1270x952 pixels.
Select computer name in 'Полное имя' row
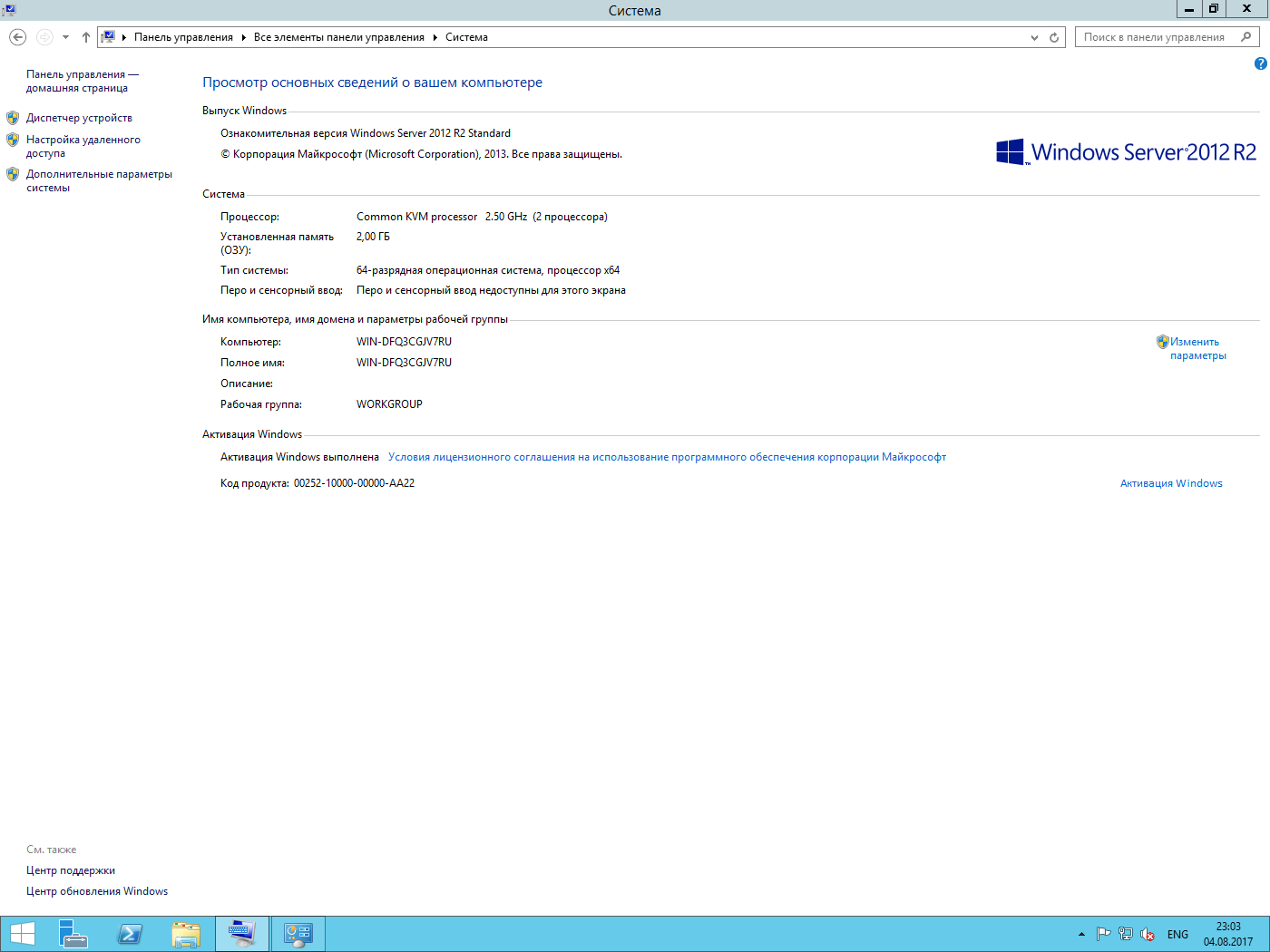[404, 363]
